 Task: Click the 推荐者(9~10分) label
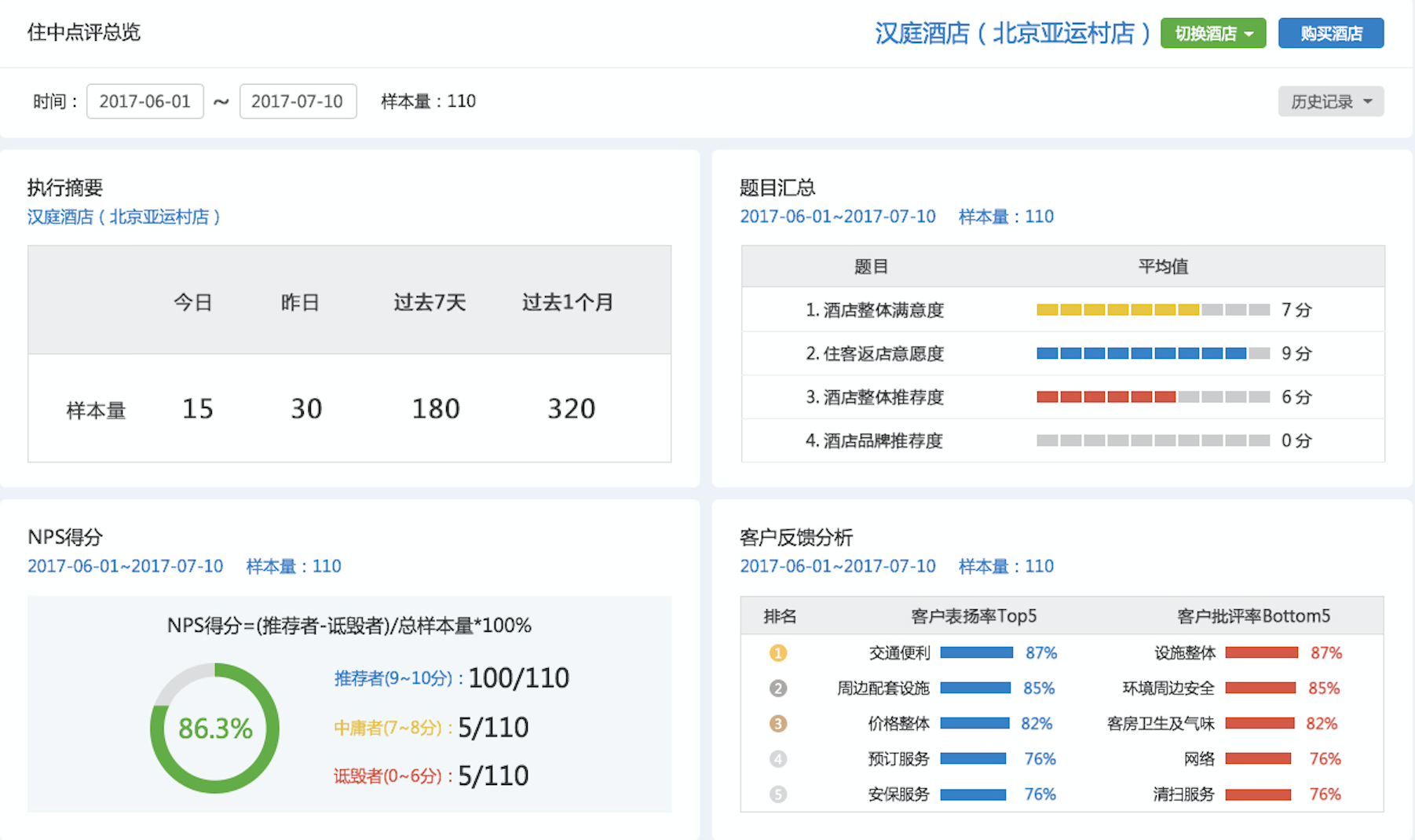(398, 678)
